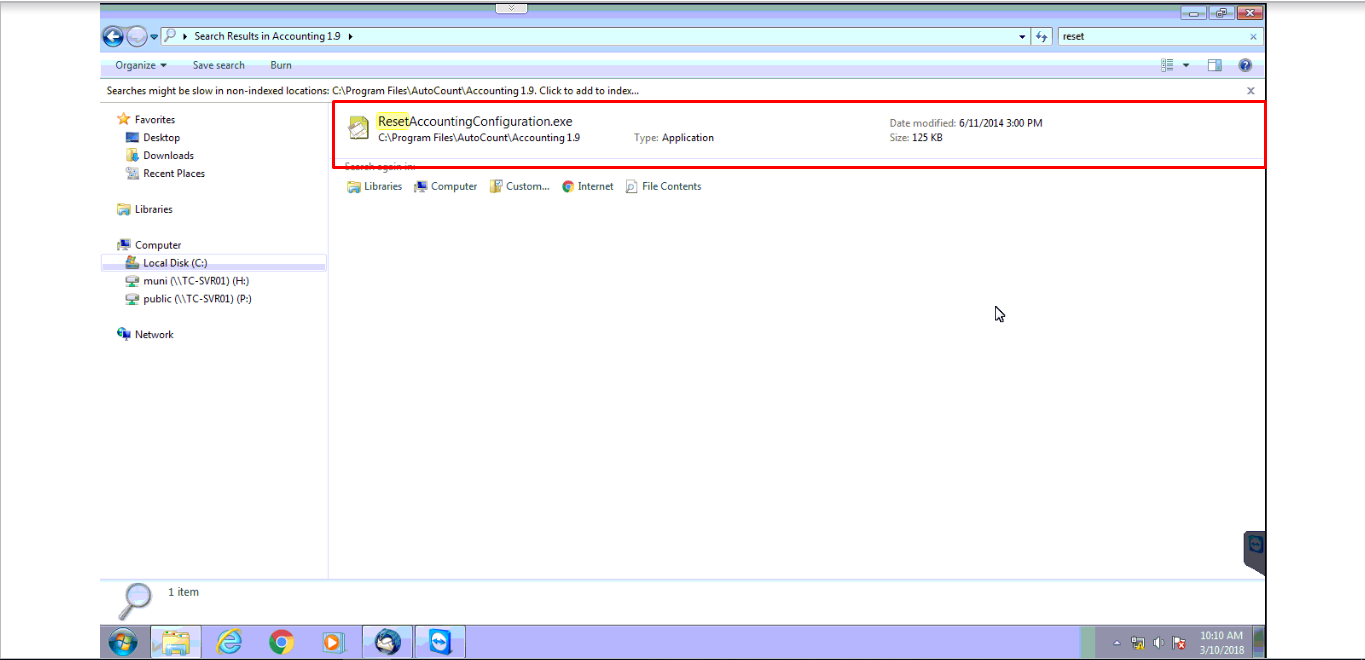
Task: Click Windows Explorer taskbar icon
Action: pos(176,642)
